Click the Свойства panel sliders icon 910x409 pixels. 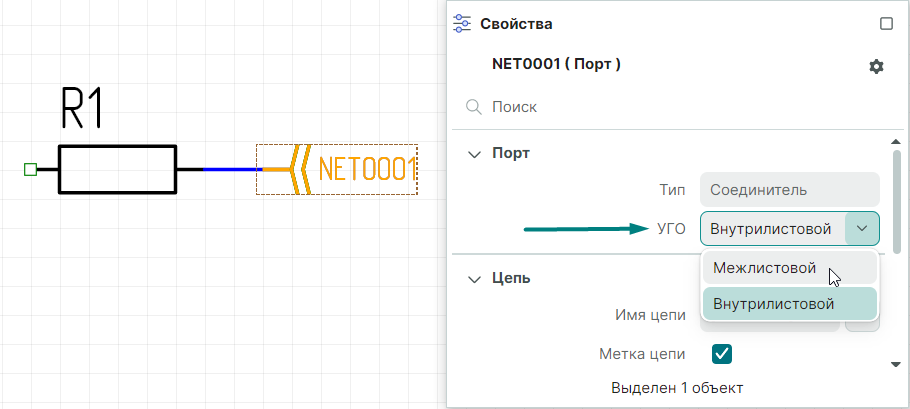(462, 24)
